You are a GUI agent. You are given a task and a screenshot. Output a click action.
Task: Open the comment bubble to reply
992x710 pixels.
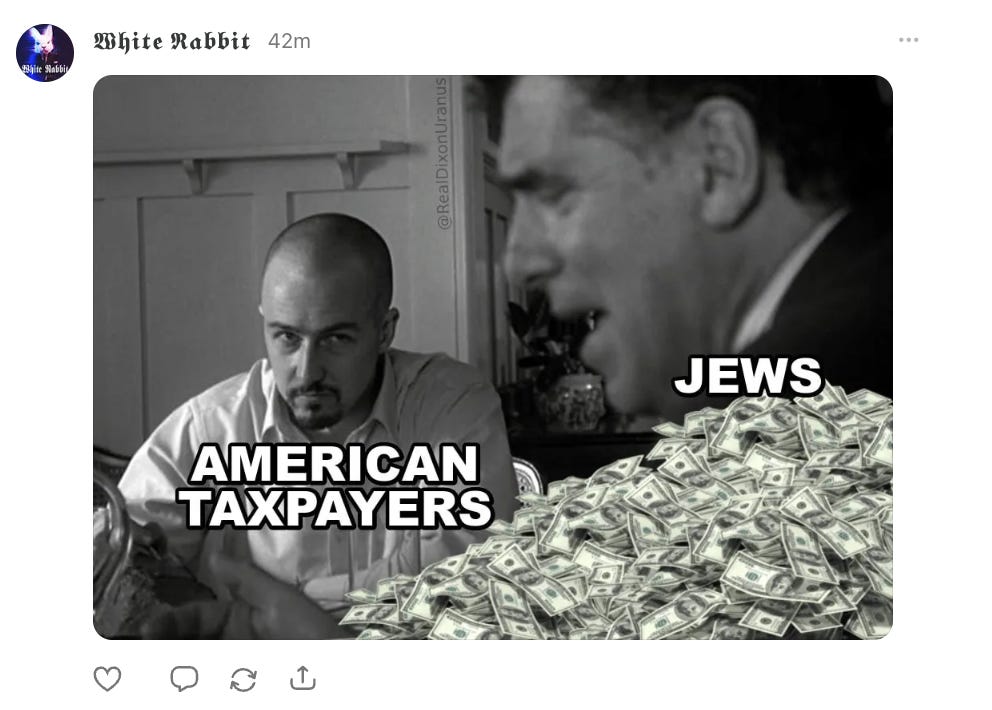[184, 678]
